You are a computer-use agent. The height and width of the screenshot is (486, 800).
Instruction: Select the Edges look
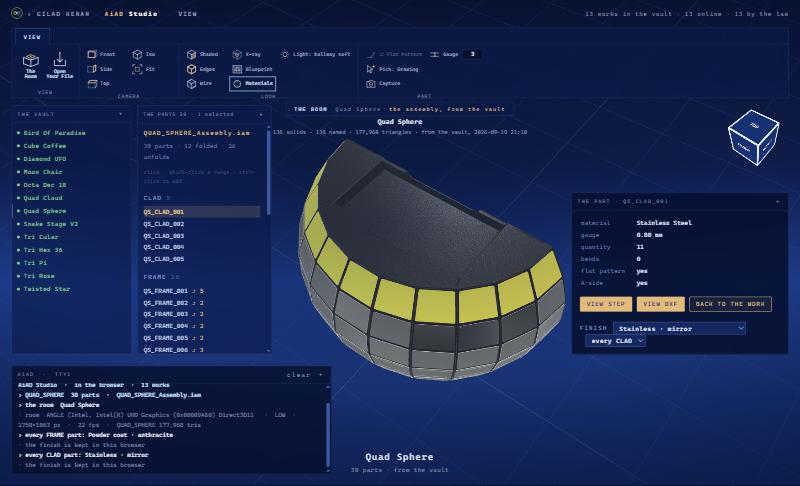click(201, 69)
